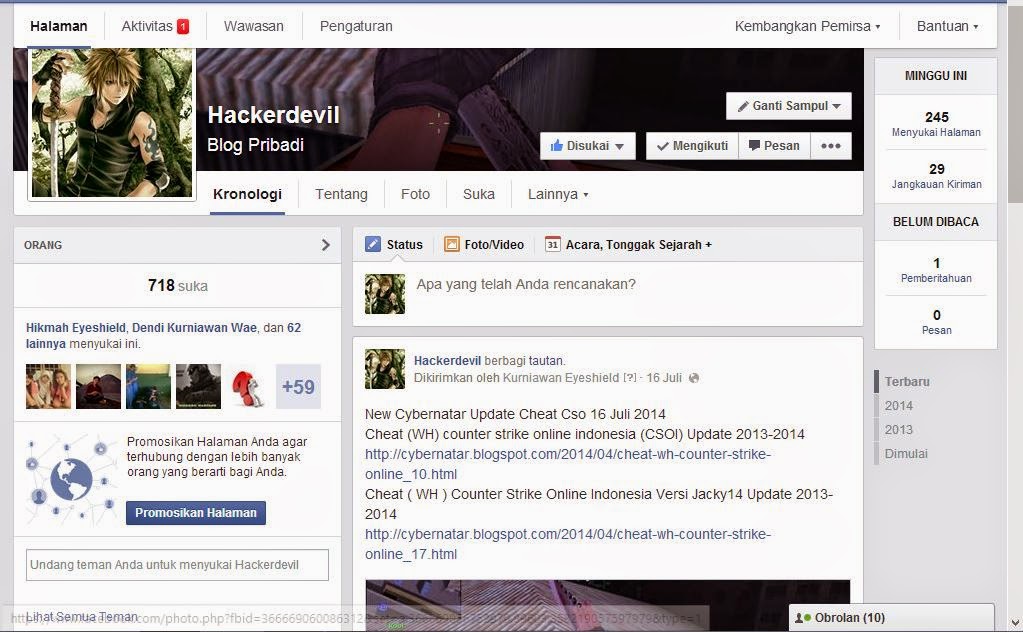Jump to Dimulai on the timeline
Screen dimensions: 1023x632
coord(906,454)
